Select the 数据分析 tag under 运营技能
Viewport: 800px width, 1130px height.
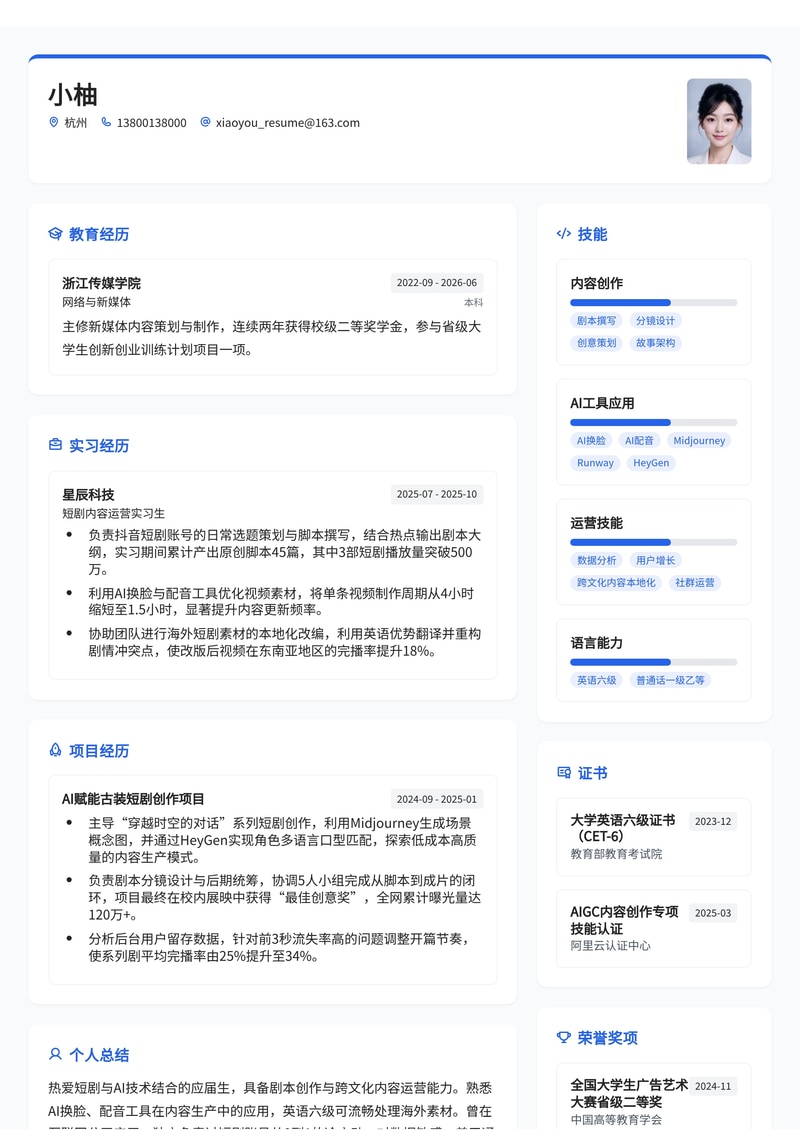click(595, 560)
